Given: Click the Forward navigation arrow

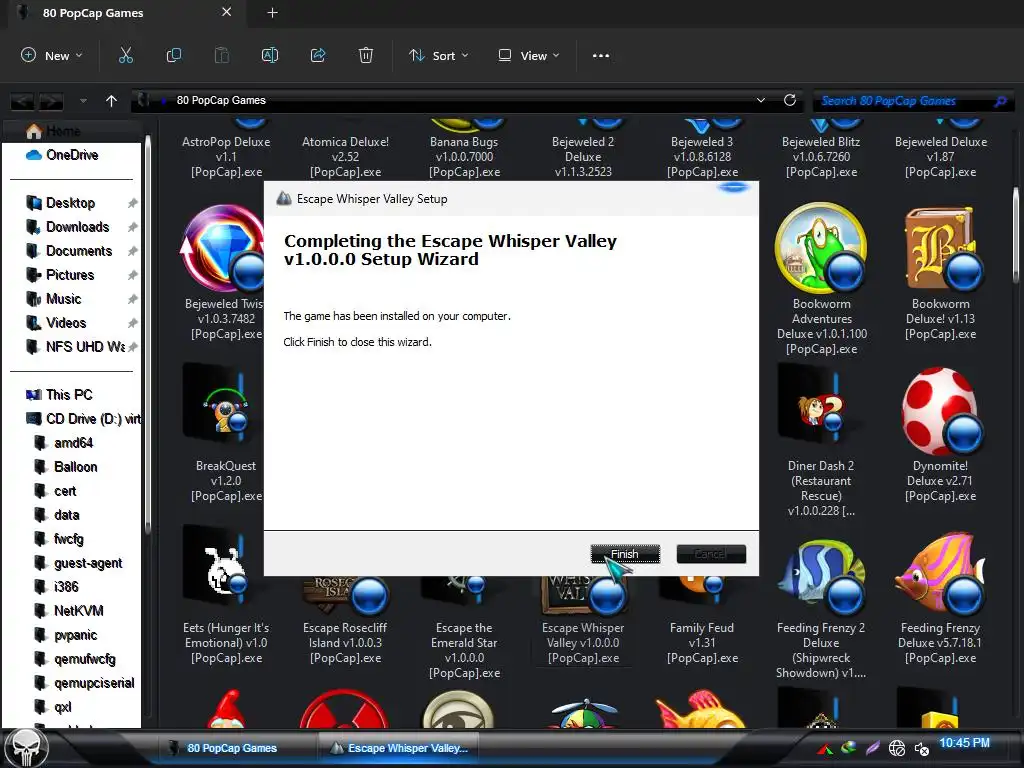Looking at the screenshot, I should pyautogui.click(x=51, y=101).
